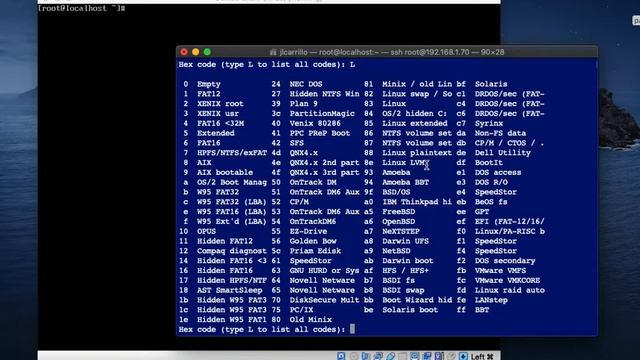
Task: Click the 'a5 FreeBSD' entry
Action: (390, 211)
